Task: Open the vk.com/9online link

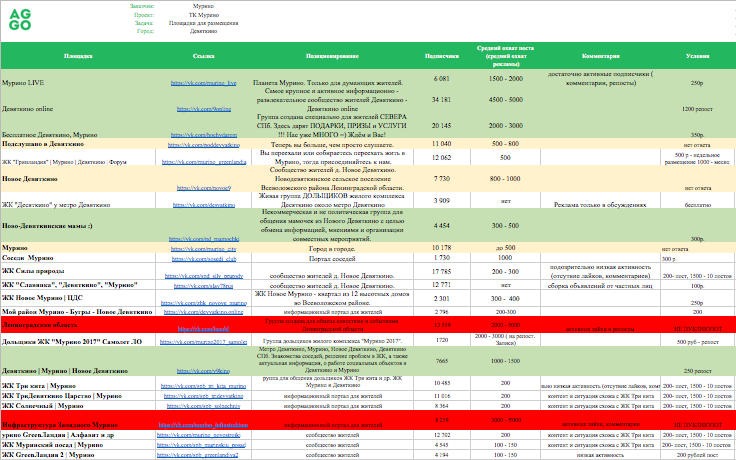Action: [x=204, y=109]
